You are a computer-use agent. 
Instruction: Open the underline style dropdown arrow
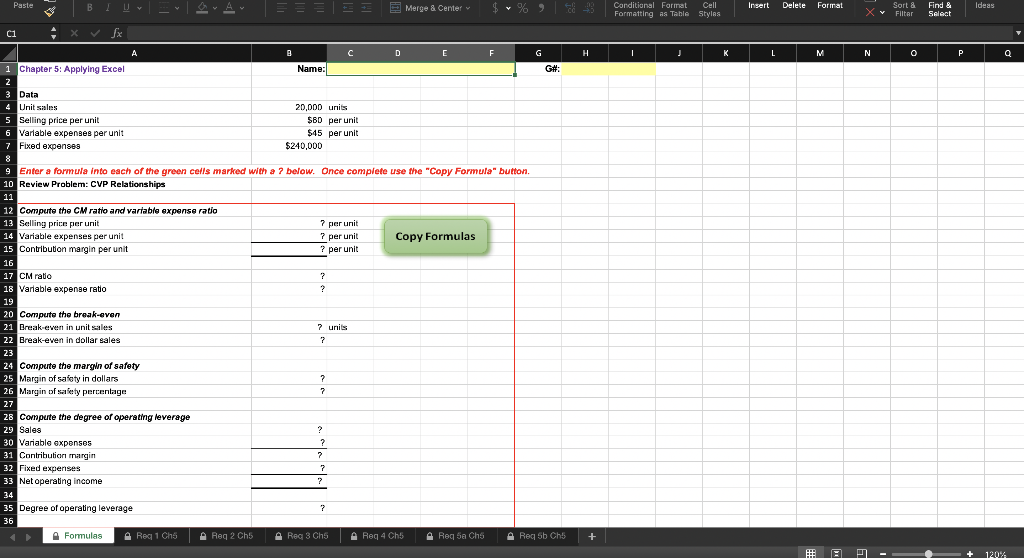click(x=139, y=8)
